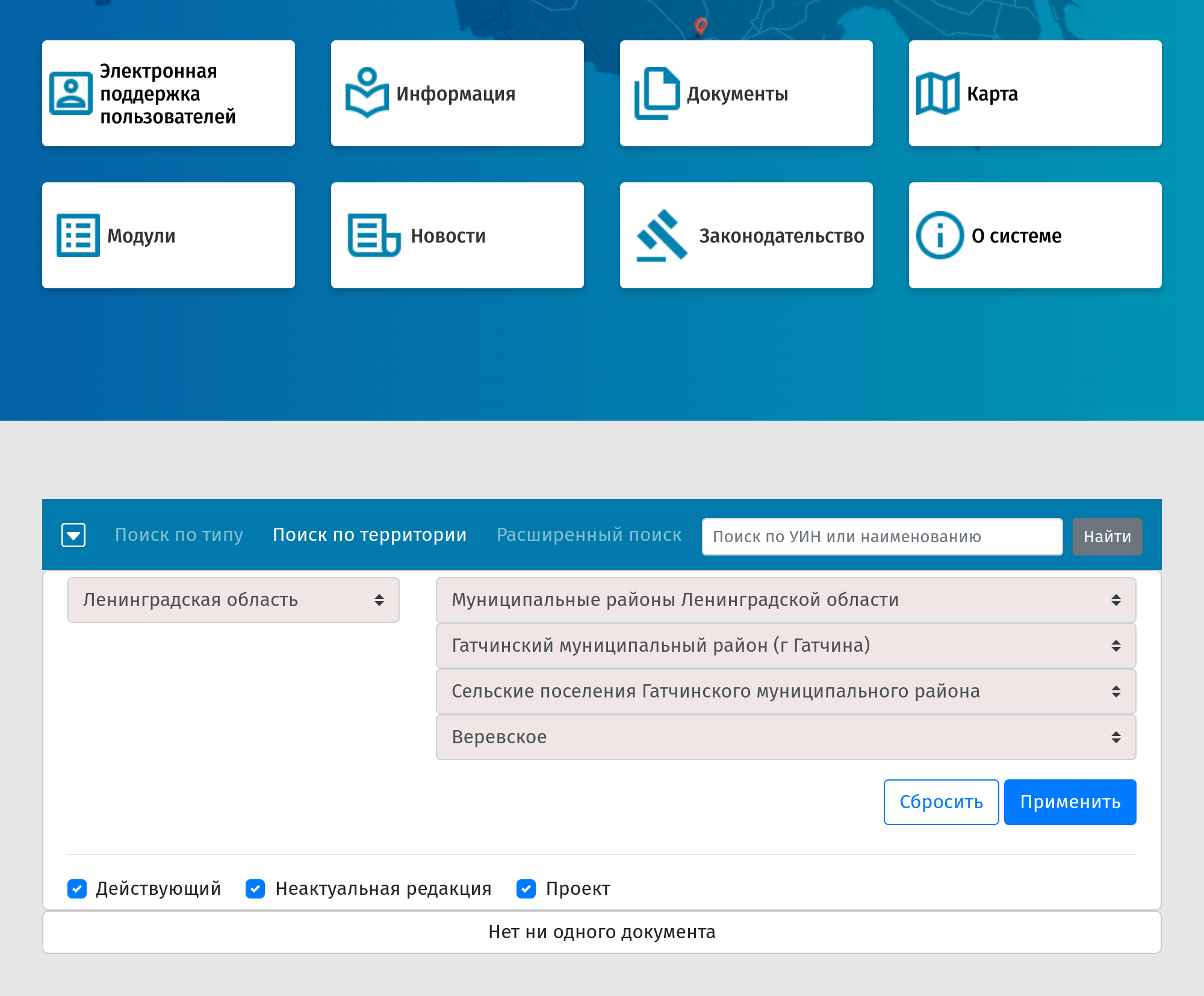Open the Новости tile label
Image resolution: width=1204 pixels, height=996 pixels.
click(x=448, y=236)
